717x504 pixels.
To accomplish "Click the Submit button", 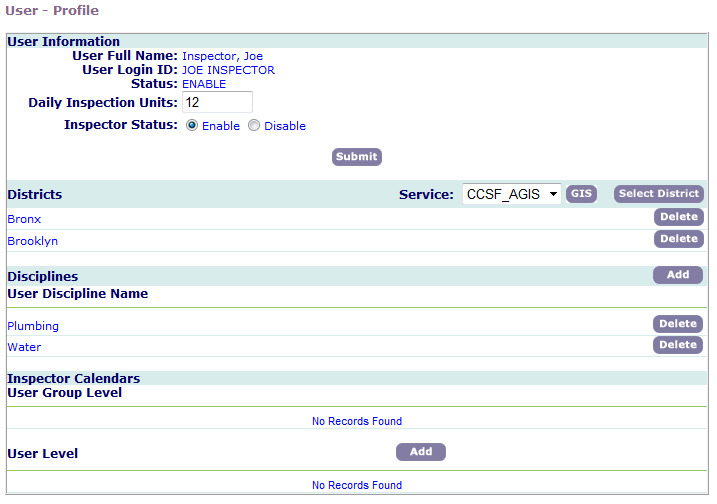I will coord(357,157).
